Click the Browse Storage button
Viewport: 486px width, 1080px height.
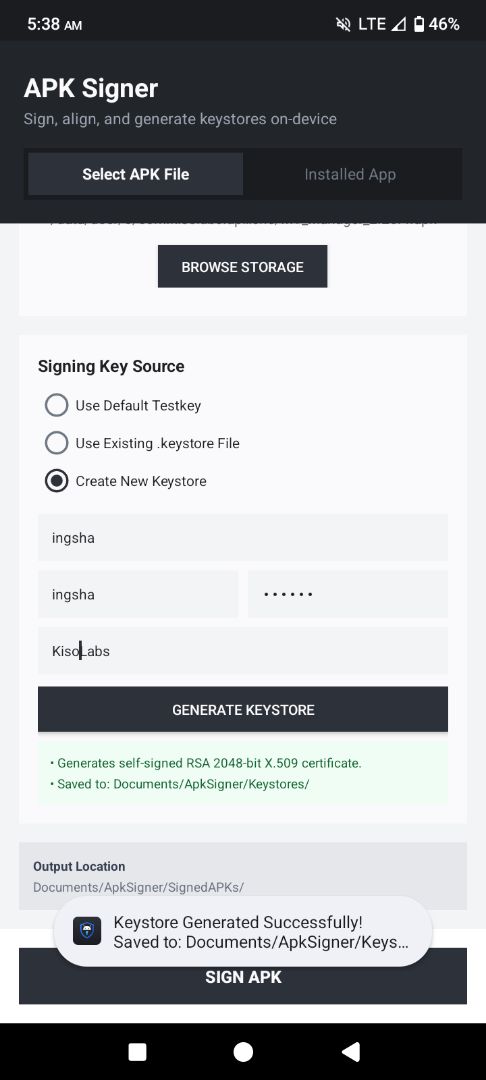pyautogui.click(x=242, y=267)
